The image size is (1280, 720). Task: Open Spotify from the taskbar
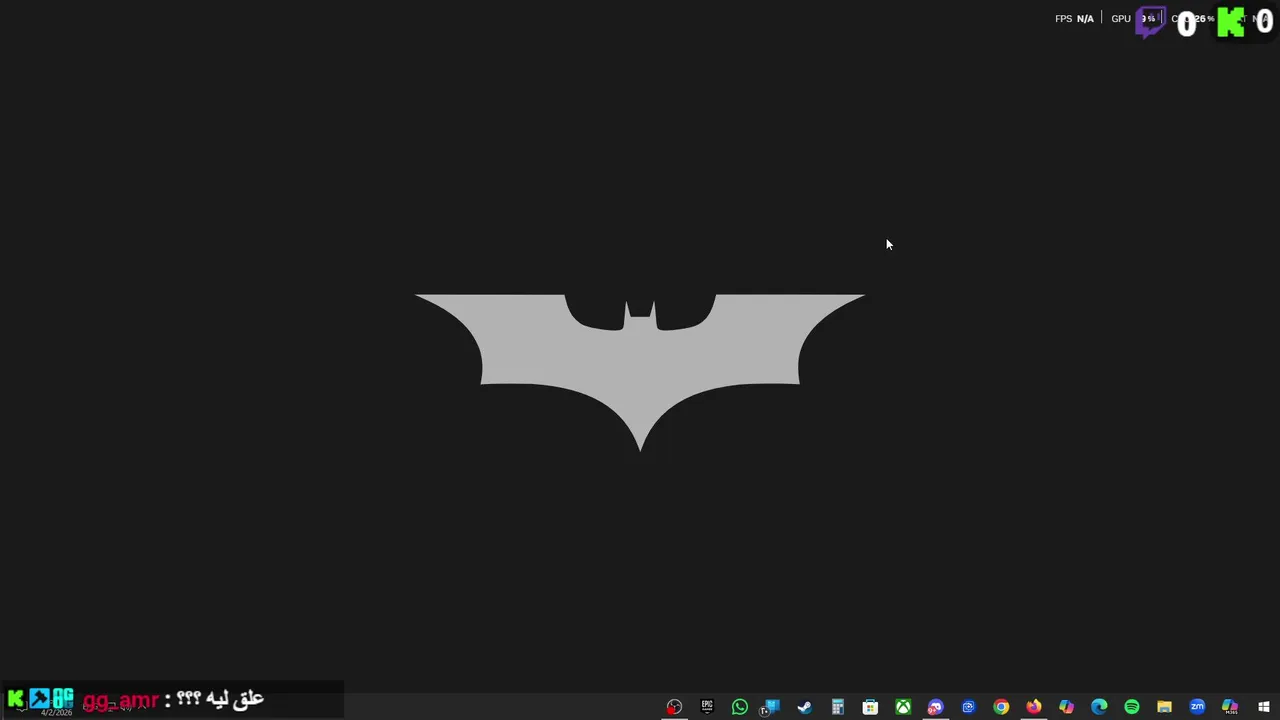1132,707
